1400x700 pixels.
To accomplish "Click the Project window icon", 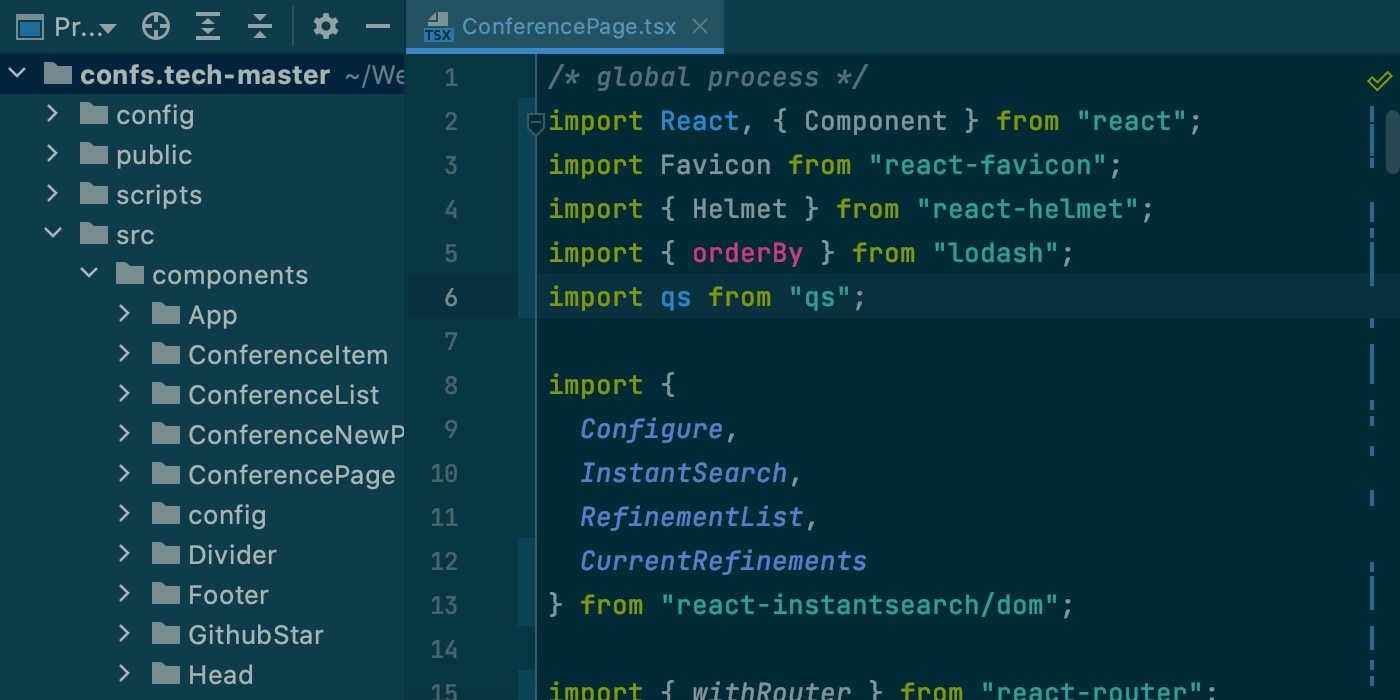I will tap(30, 27).
